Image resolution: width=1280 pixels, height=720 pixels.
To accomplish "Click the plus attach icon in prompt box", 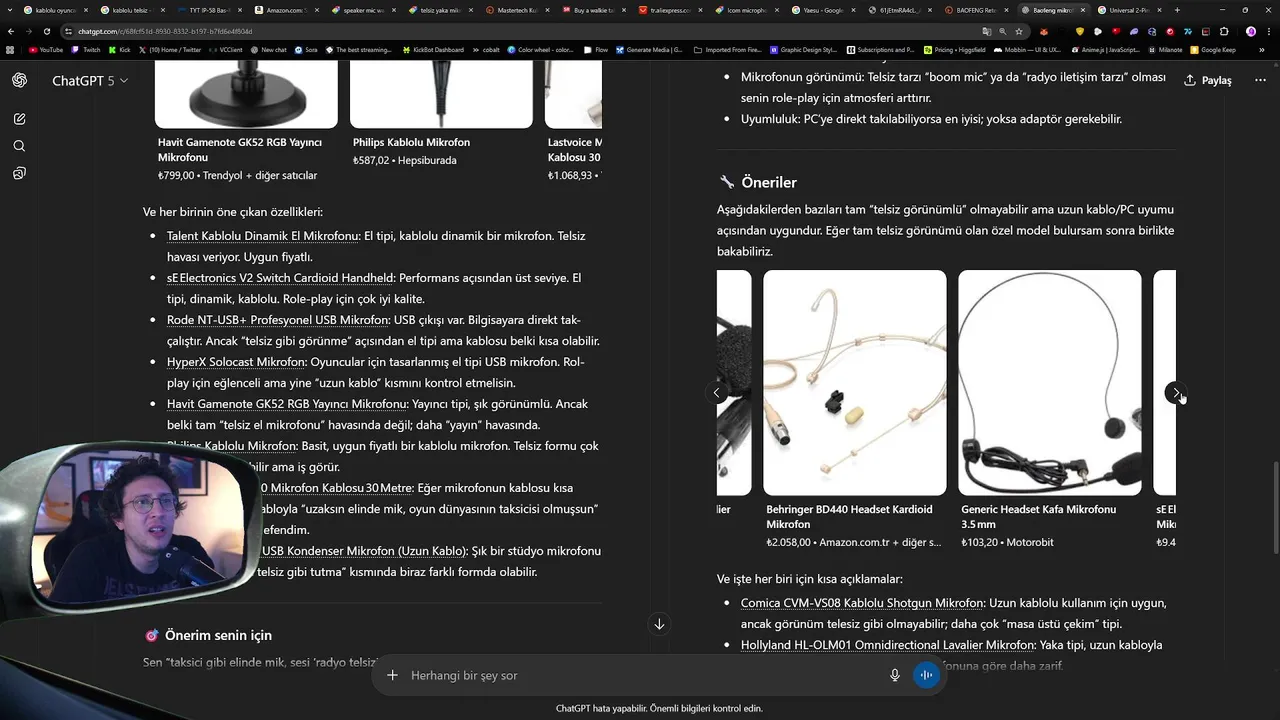I will 393,675.
